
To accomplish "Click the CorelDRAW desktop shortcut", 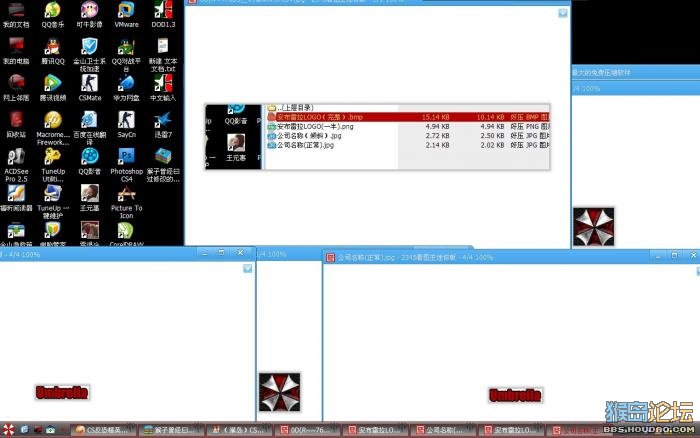I will coord(126,234).
